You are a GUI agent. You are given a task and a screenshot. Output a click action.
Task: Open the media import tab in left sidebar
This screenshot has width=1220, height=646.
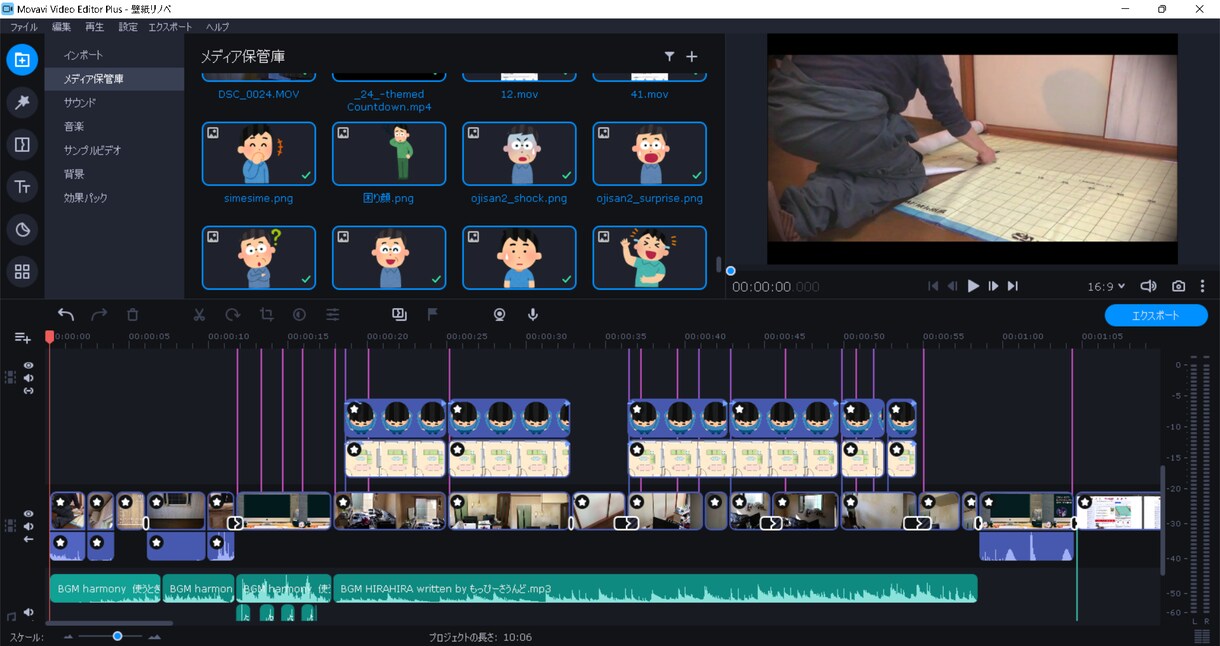[22, 59]
